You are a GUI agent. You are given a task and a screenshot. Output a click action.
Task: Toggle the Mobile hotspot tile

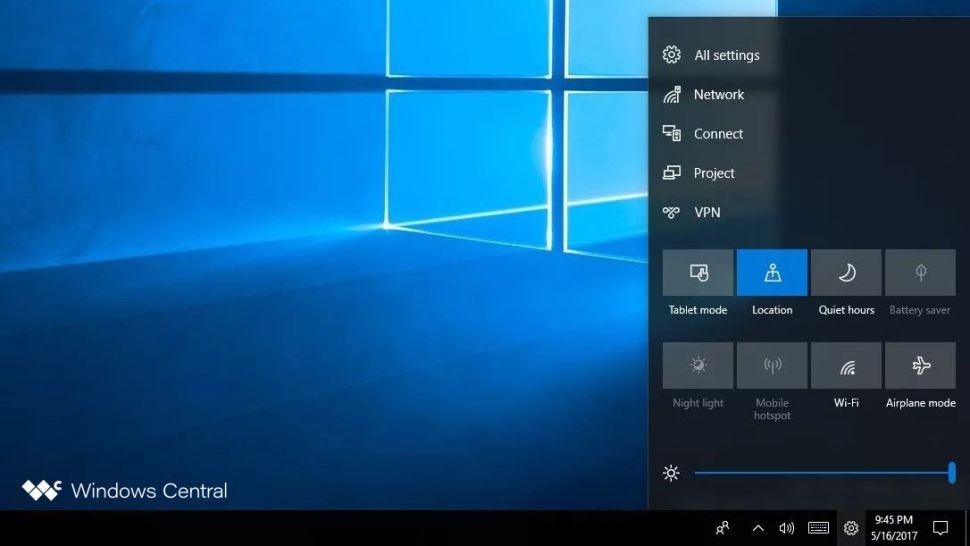(772, 365)
